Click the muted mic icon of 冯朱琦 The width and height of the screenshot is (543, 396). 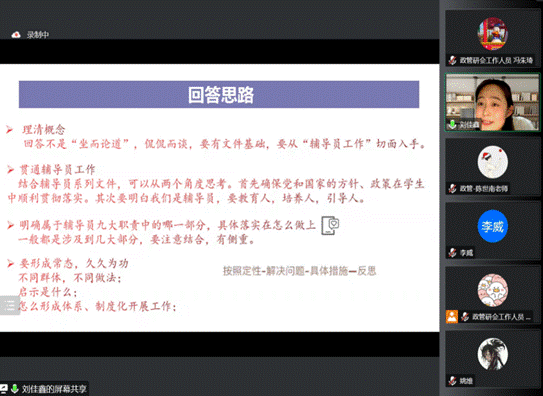coord(452,60)
